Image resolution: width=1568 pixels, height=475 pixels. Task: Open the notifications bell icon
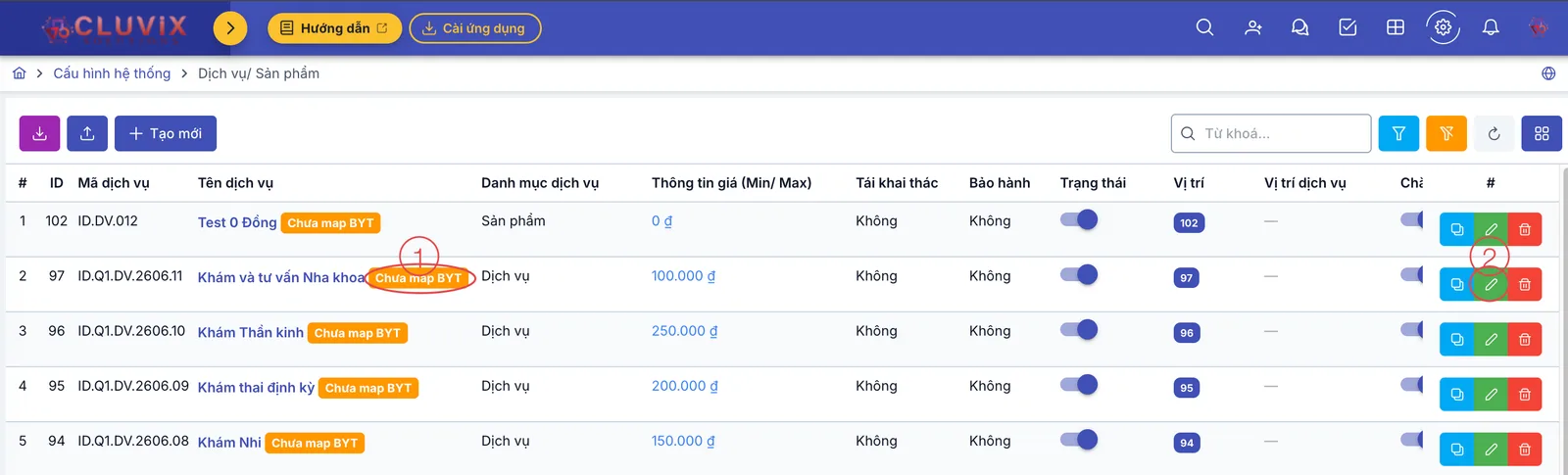[1491, 27]
